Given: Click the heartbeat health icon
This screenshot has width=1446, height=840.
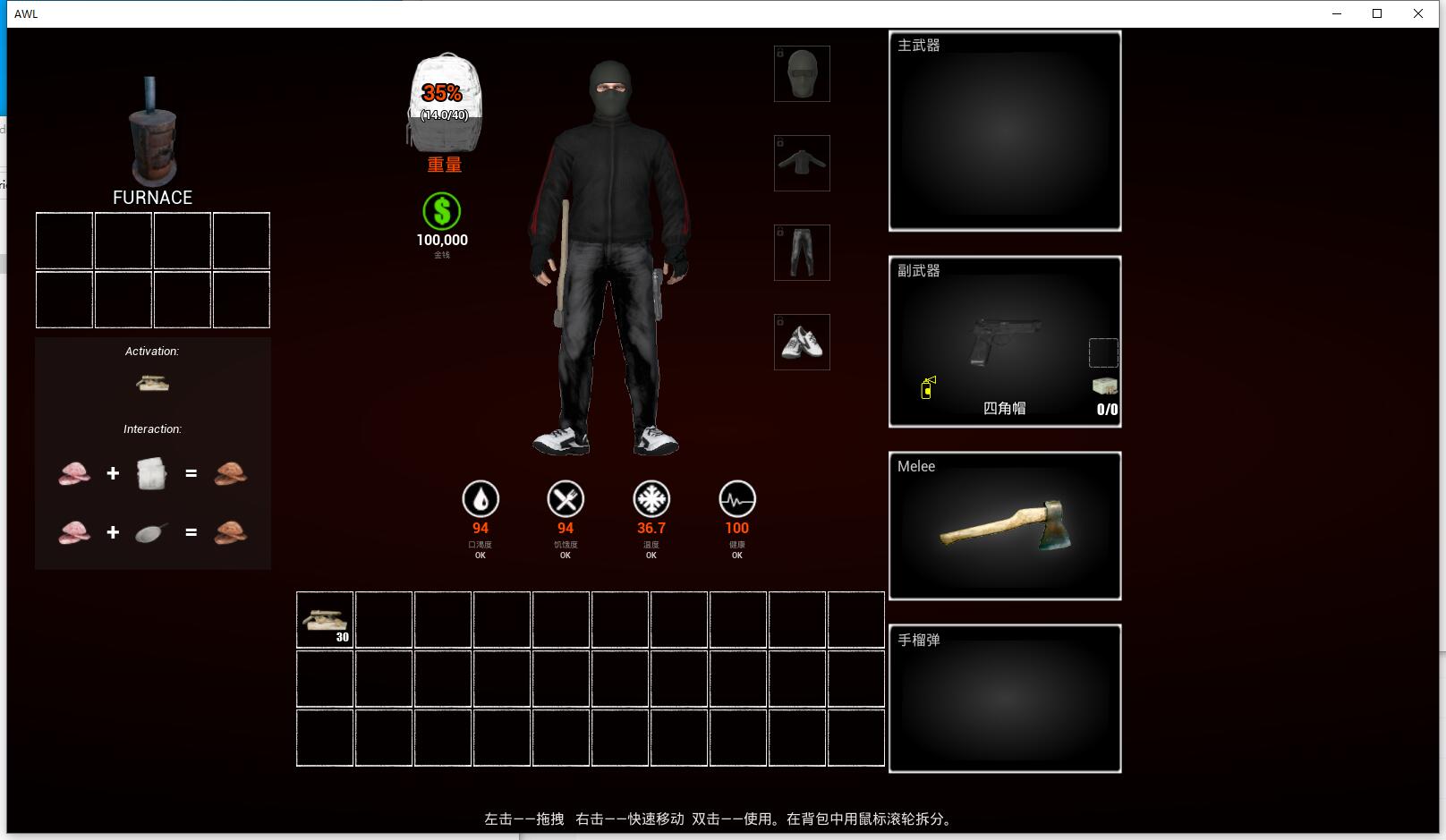Looking at the screenshot, I should [737, 499].
